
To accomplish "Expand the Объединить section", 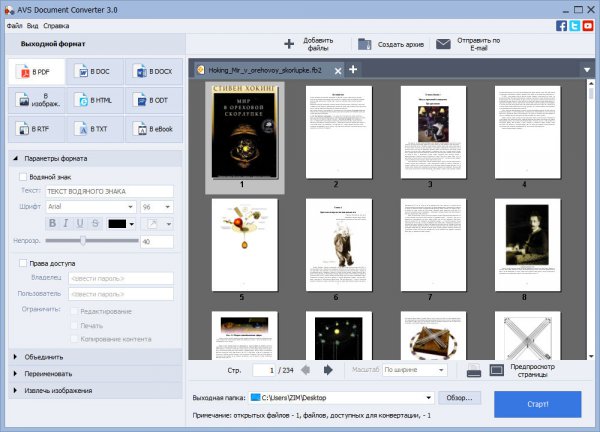I will tap(15, 357).
